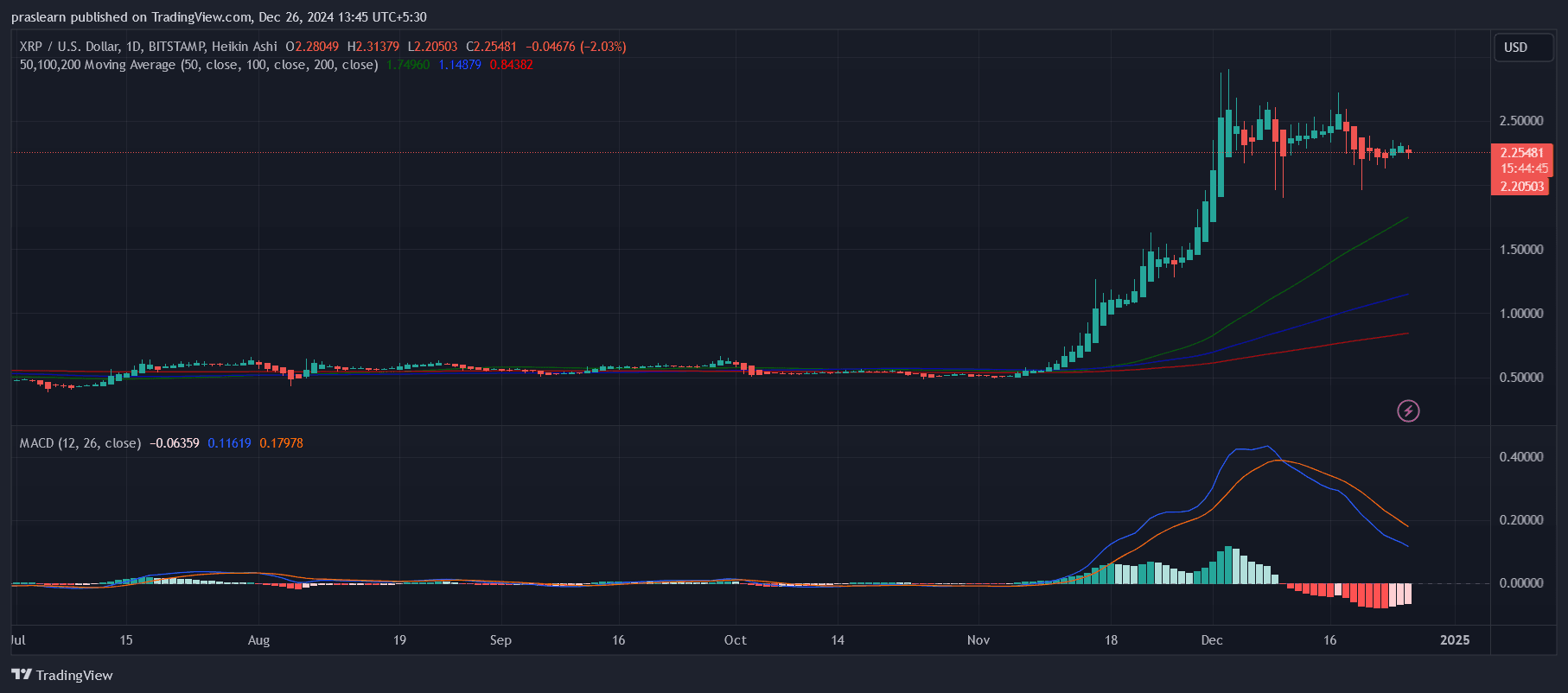Click the Aug label on time axis
Screen dimensions: 1568x693
click(258, 640)
